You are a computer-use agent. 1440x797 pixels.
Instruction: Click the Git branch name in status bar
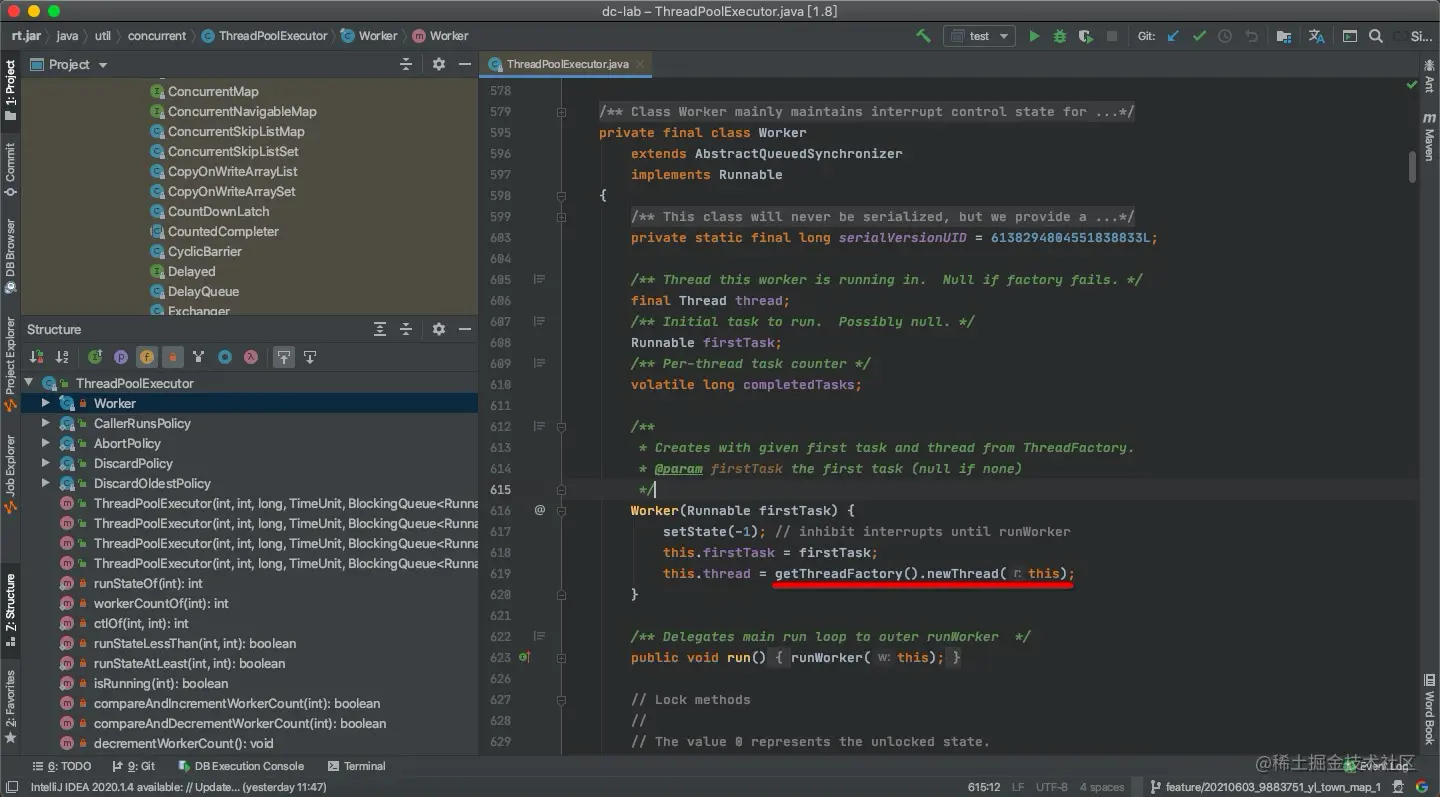1272,787
